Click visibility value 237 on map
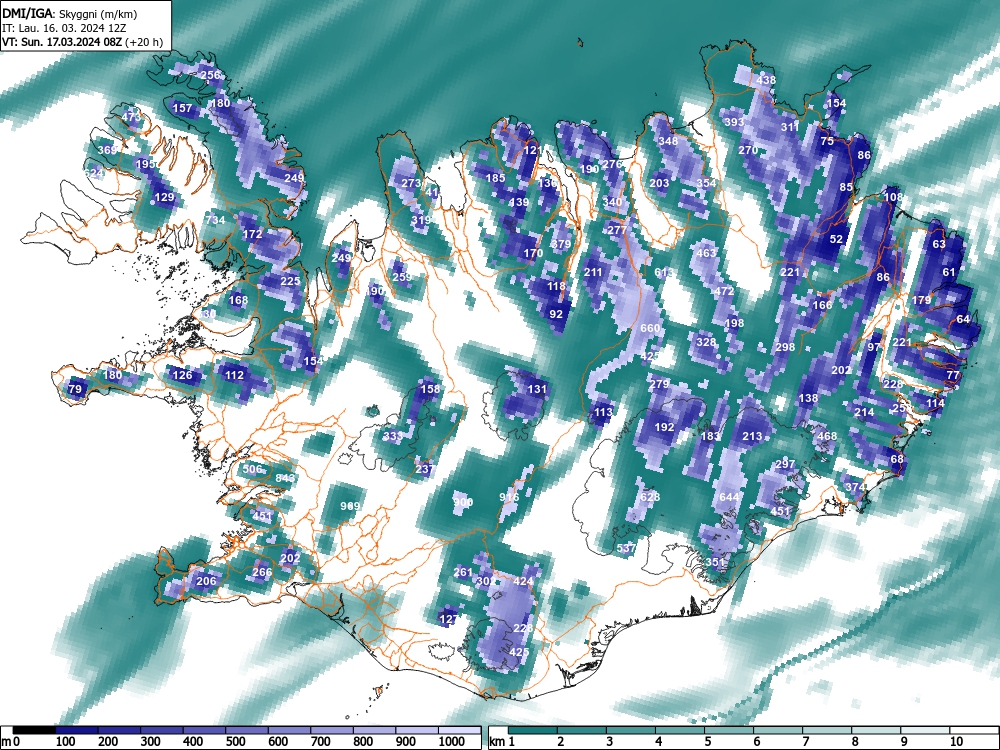 (424, 469)
